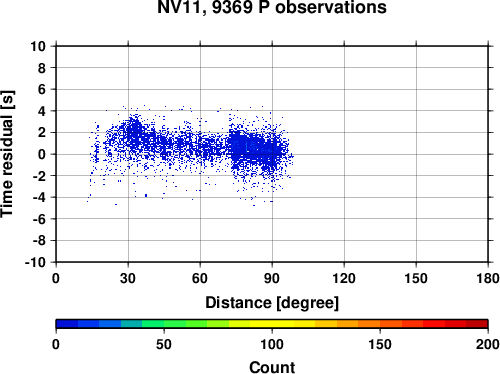Click the y-axis tick label -10
Image resolution: width=500 pixels, height=374 pixels.
tap(35, 262)
